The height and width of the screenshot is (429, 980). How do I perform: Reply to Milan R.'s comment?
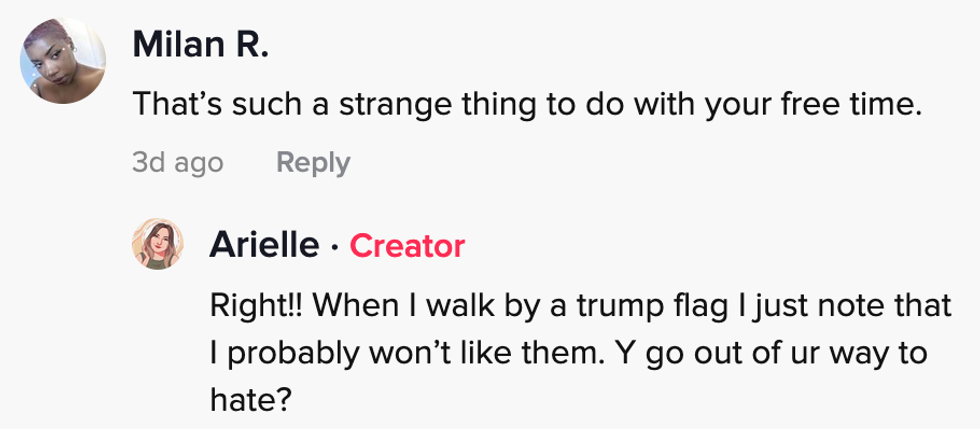(313, 162)
